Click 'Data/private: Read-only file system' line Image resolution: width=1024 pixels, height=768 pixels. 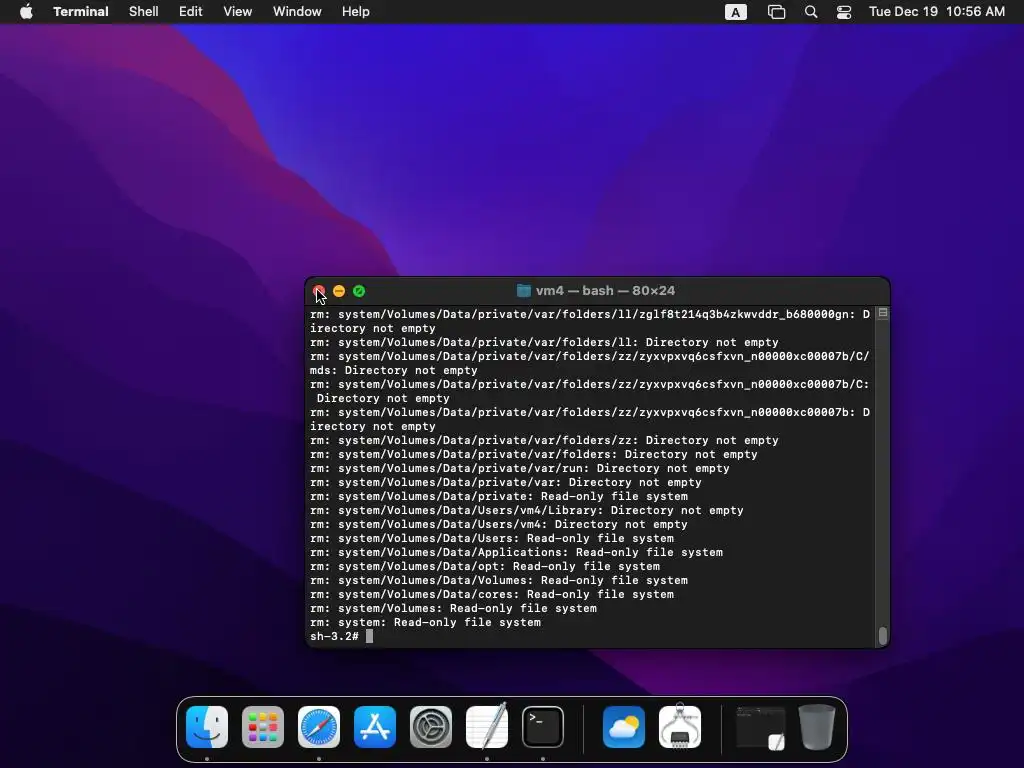coord(499,496)
